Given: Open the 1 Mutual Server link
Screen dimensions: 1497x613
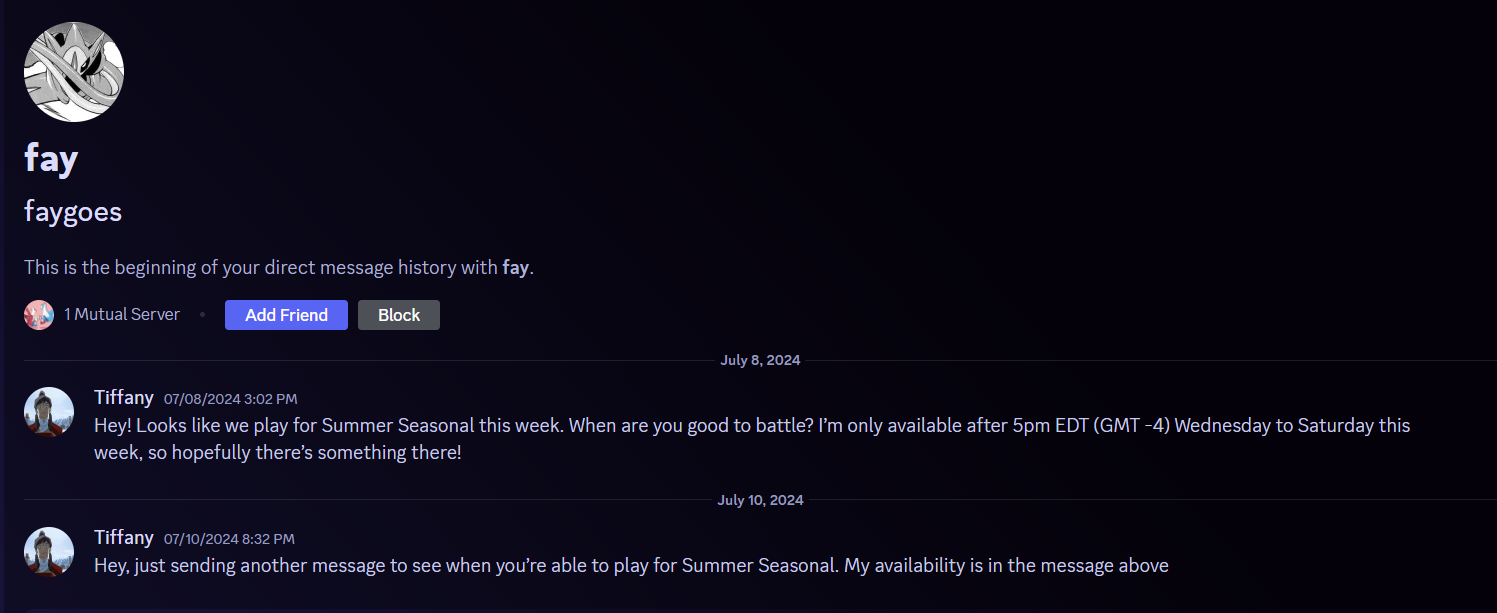Looking at the screenshot, I should click(122, 314).
